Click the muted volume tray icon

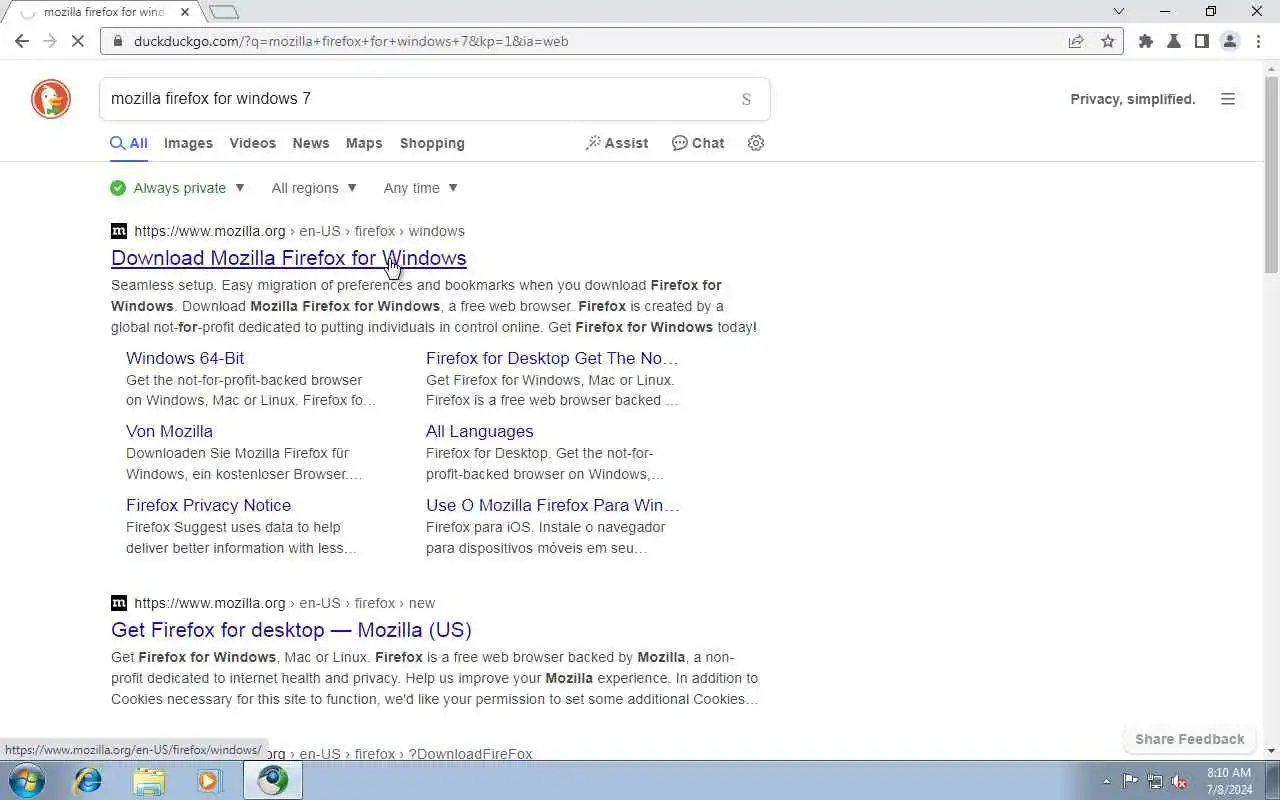1180,781
